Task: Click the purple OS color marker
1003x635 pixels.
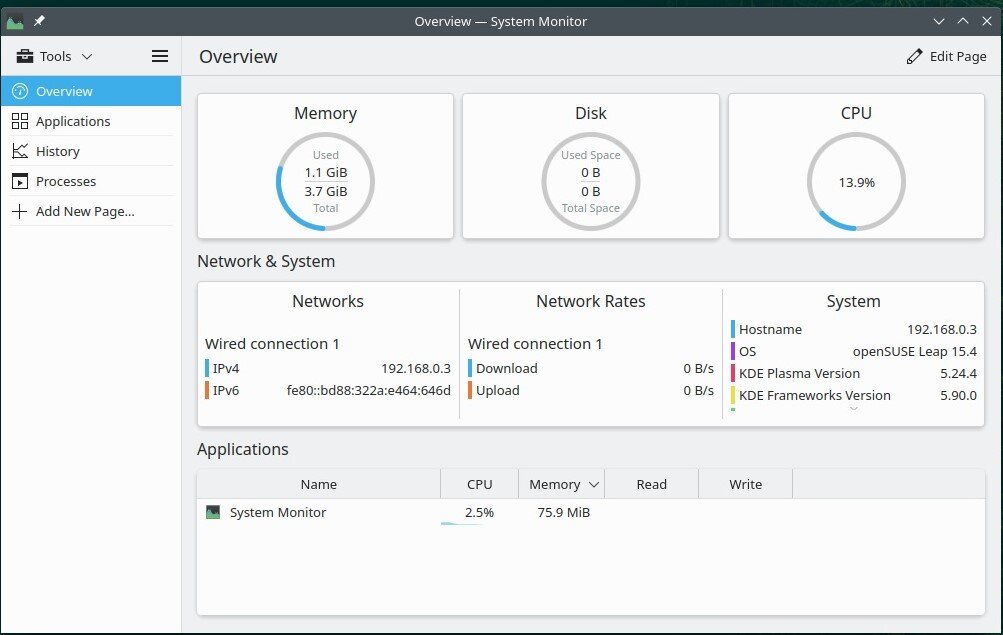Action: click(732, 351)
